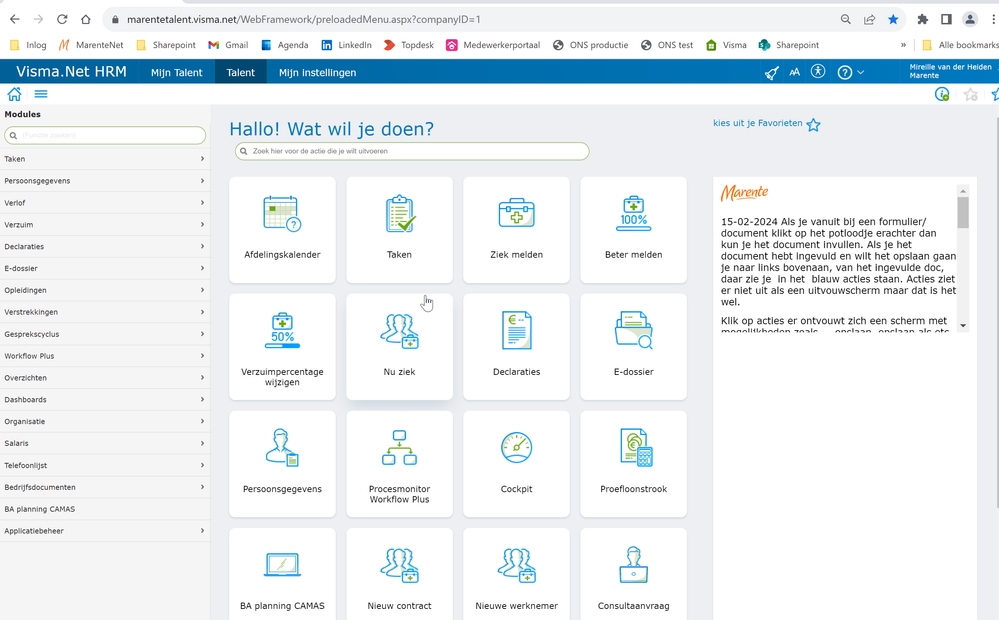Click the Beter melden 100% icon
The height and width of the screenshot is (620, 999).
[633, 213]
